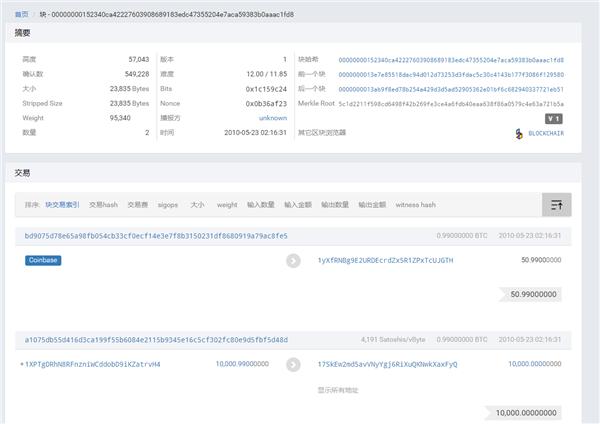Image resolution: width=600 pixels, height=424 pixels.
Task: Sort transactions by size
Action: tap(197, 205)
